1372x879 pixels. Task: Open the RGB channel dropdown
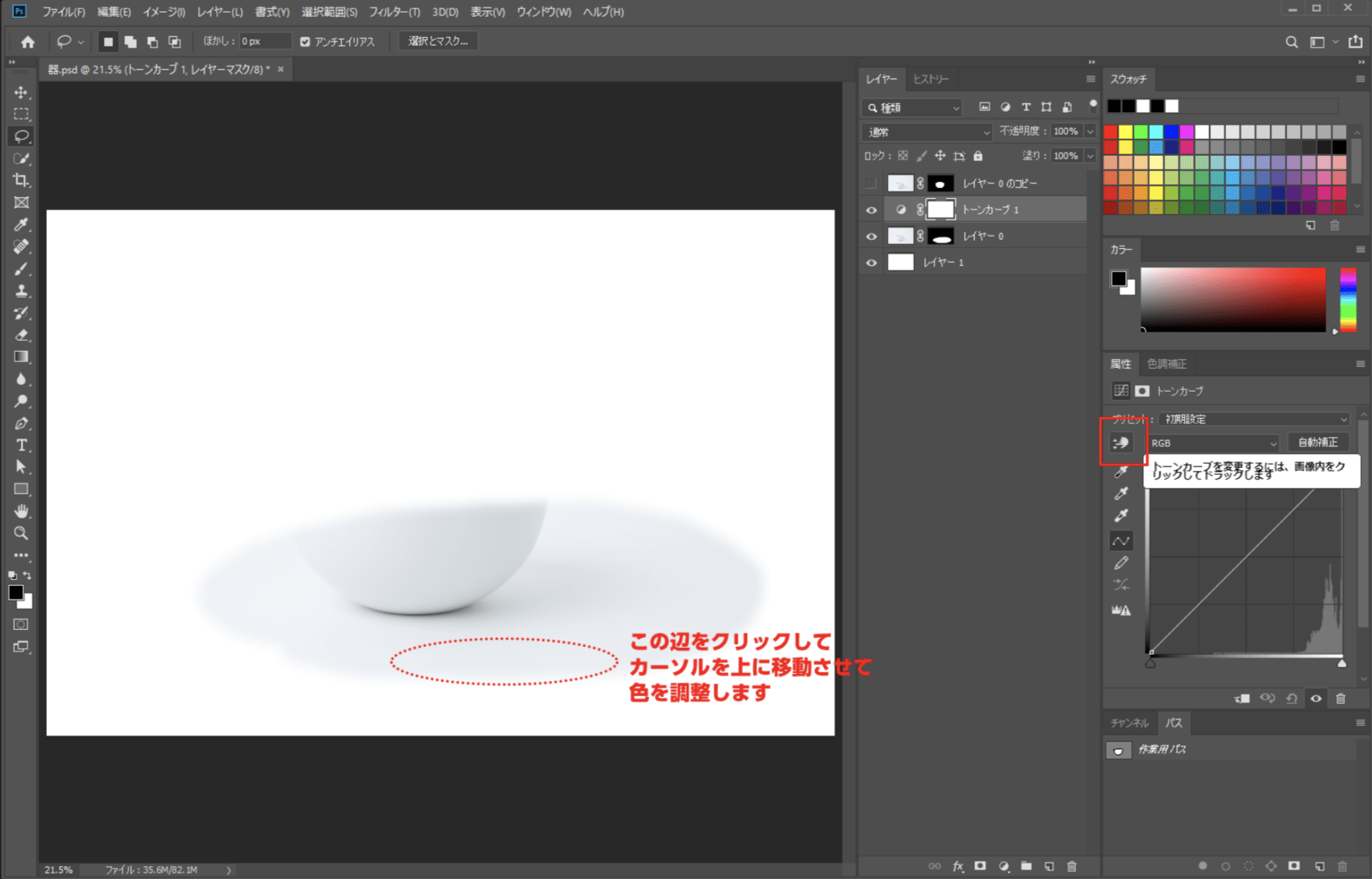(1213, 443)
